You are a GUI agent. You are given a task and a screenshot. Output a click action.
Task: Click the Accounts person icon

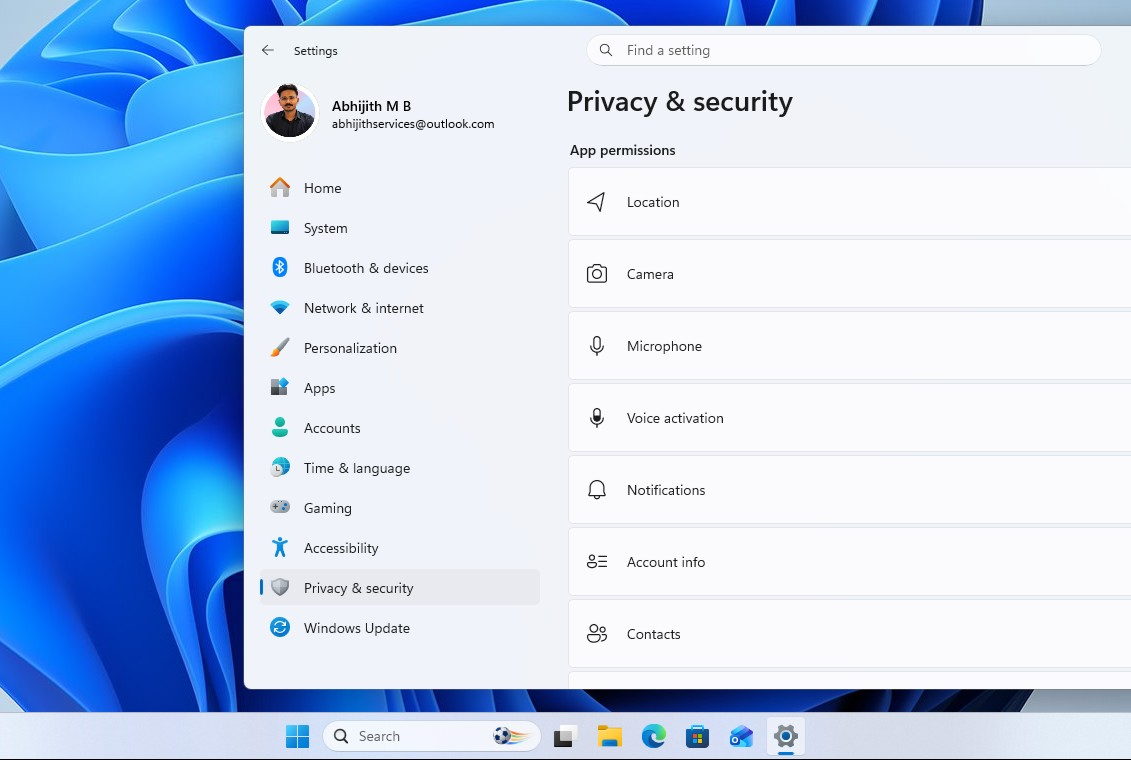point(280,428)
